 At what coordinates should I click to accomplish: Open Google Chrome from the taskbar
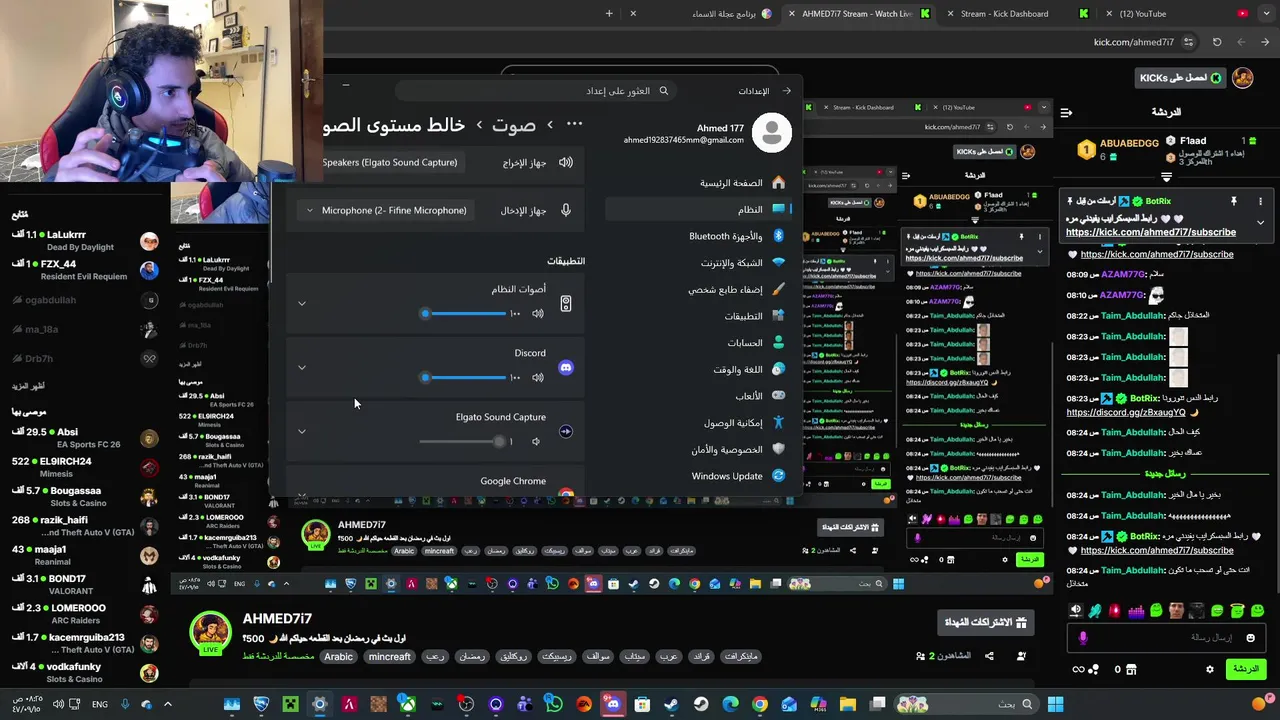[x=760, y=704]
